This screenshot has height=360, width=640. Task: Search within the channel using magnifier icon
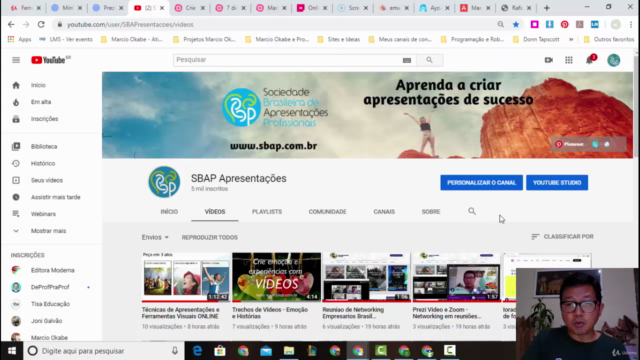coord(472,211)
